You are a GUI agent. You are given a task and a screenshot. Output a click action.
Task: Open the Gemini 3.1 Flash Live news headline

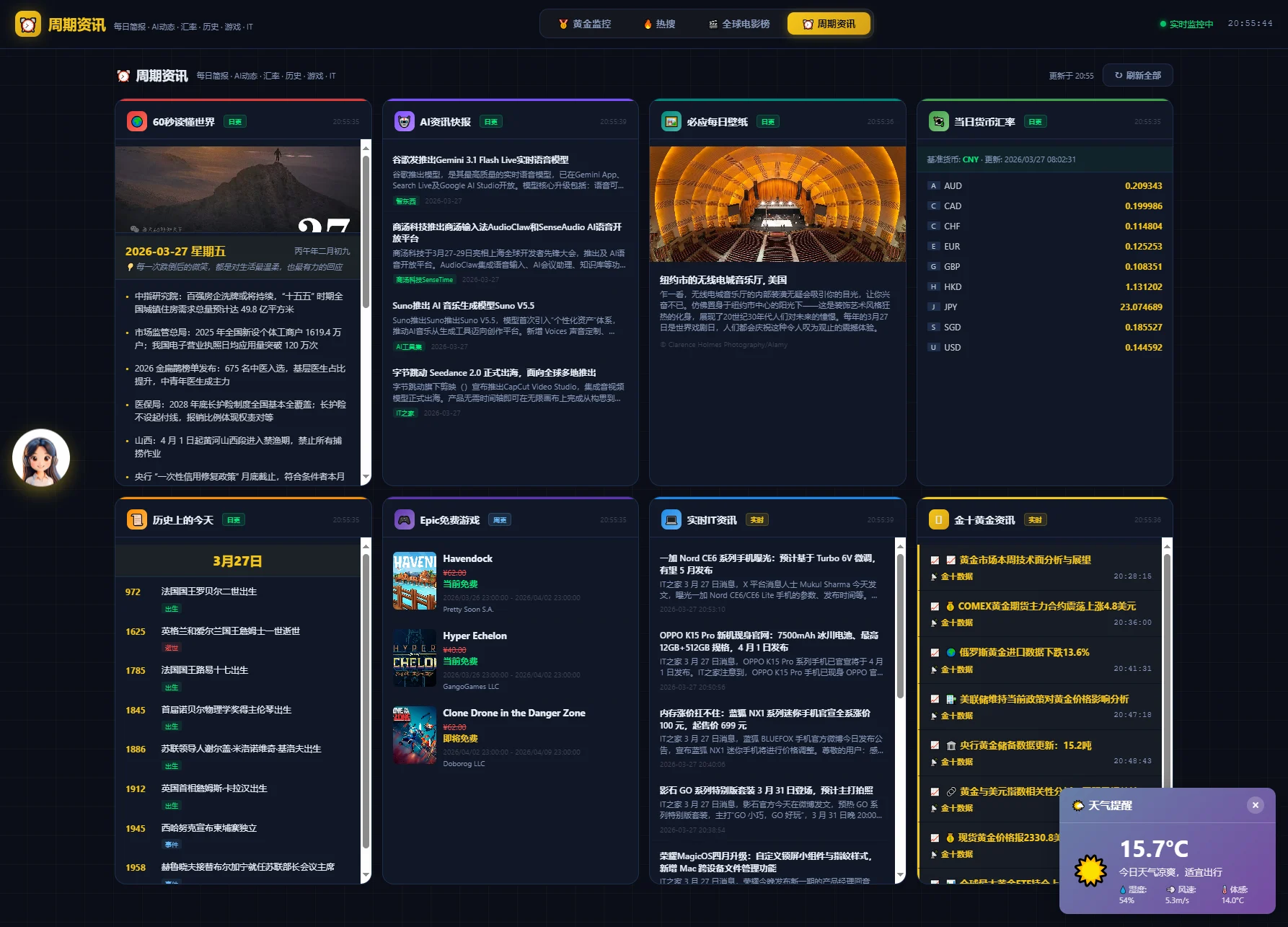pos(480,160)
